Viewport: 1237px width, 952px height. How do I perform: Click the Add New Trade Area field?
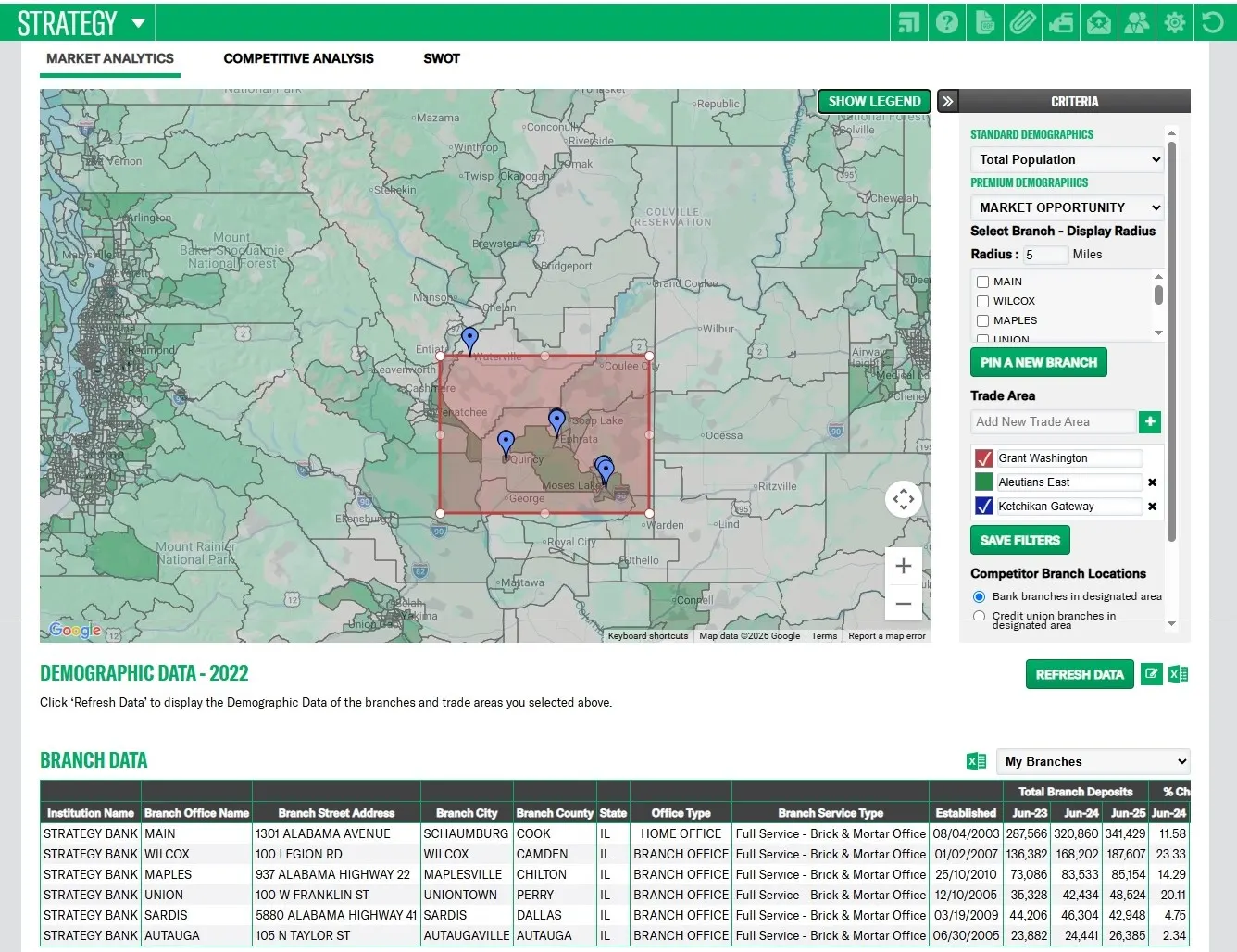click(1054, 421)
